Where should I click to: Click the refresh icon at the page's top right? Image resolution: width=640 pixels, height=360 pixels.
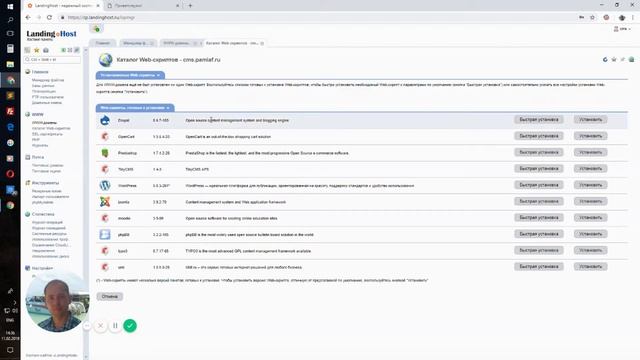tap(605, 60)
